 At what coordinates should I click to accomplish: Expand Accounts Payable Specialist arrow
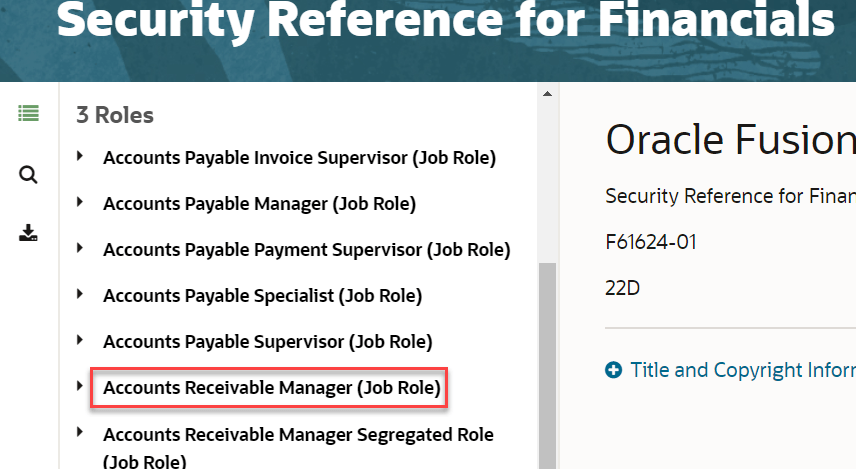point(80,294)
